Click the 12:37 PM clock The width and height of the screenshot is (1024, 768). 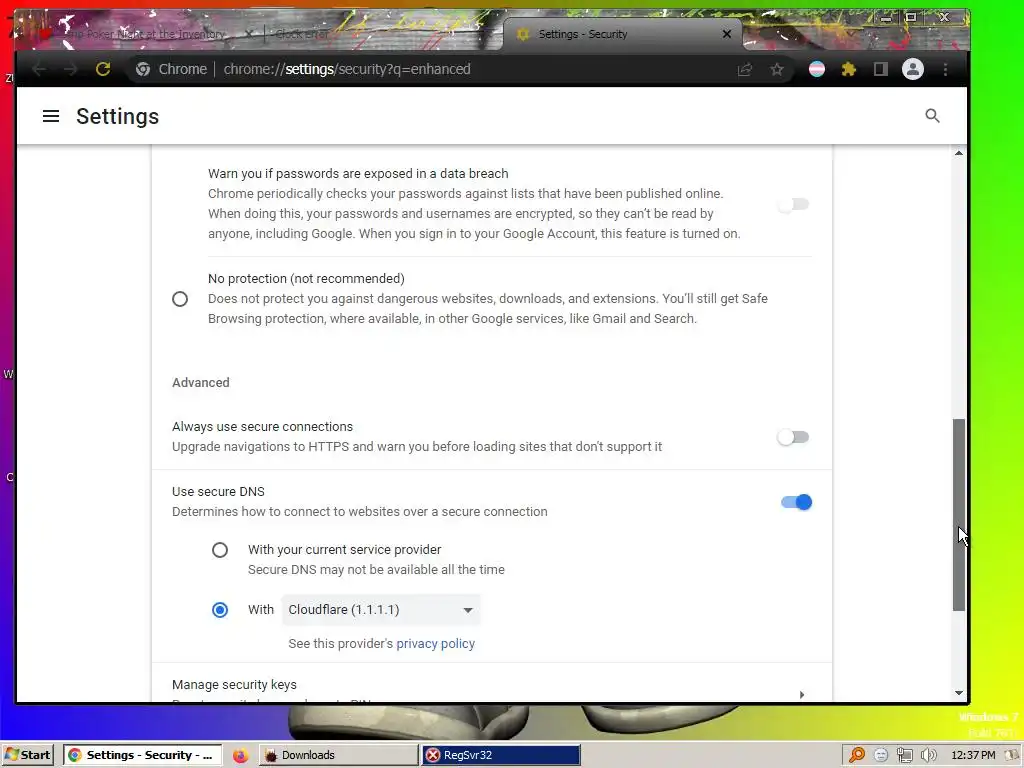click(x=973, y=755)
